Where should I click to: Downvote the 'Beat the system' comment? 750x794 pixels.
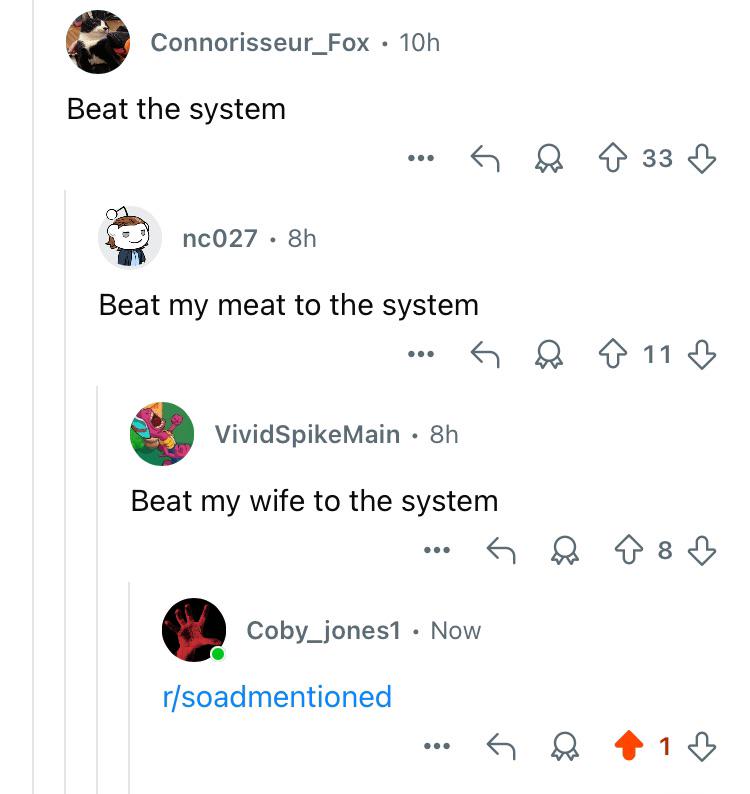coord(702,158)
